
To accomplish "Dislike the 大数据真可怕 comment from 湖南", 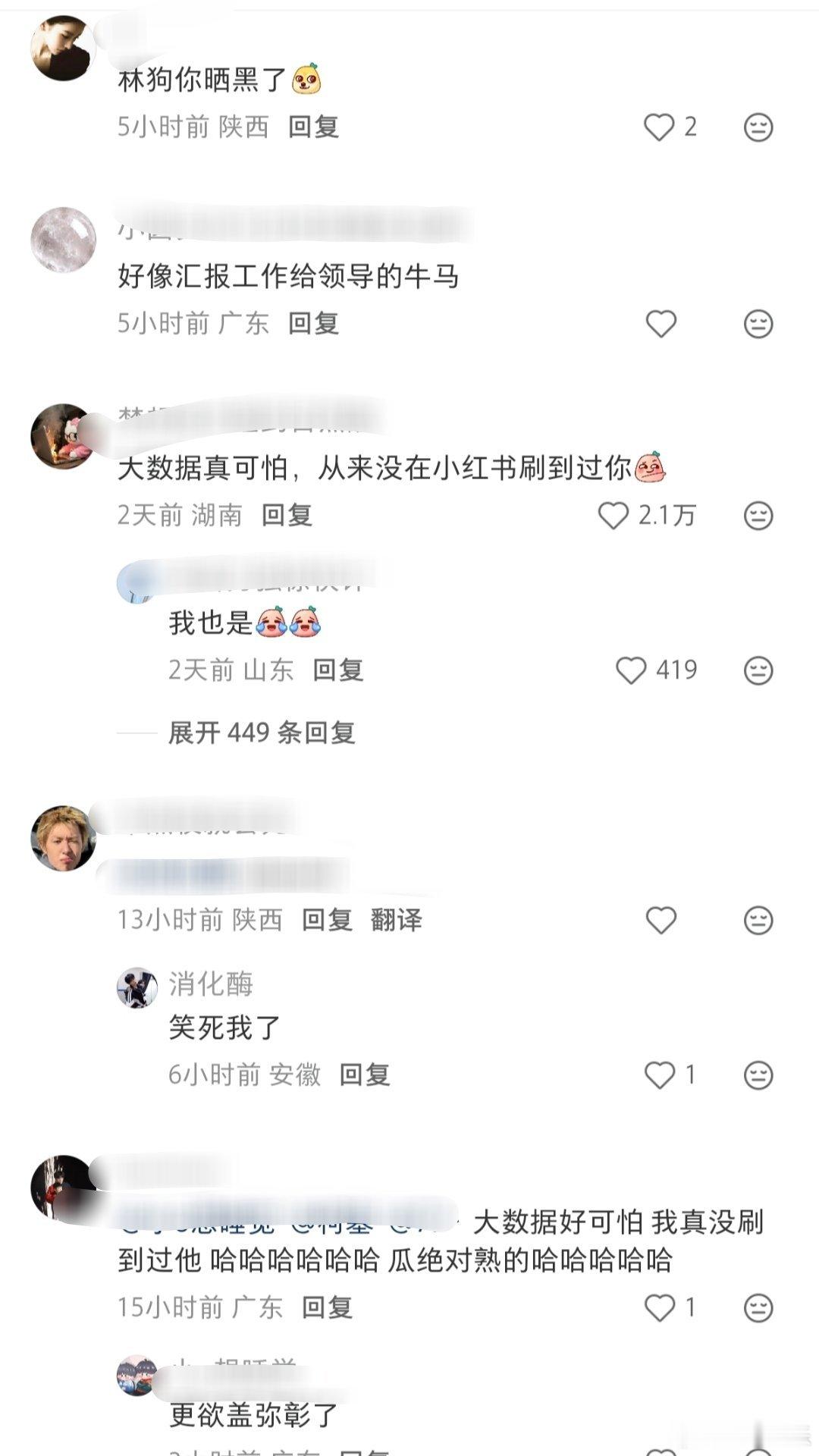I will pyautogui.click(x=758, y=516).
